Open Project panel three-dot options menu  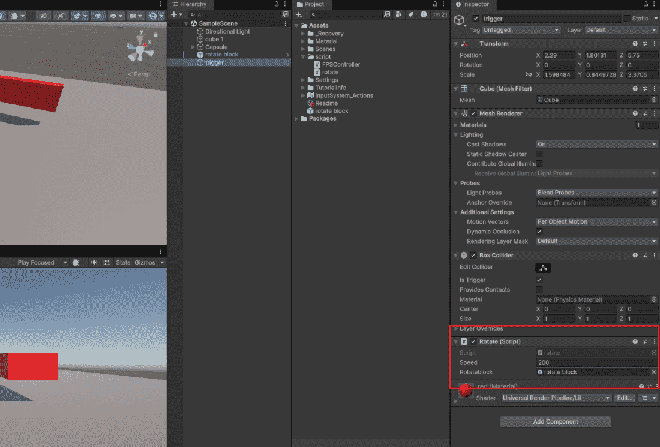click(444, 4)
